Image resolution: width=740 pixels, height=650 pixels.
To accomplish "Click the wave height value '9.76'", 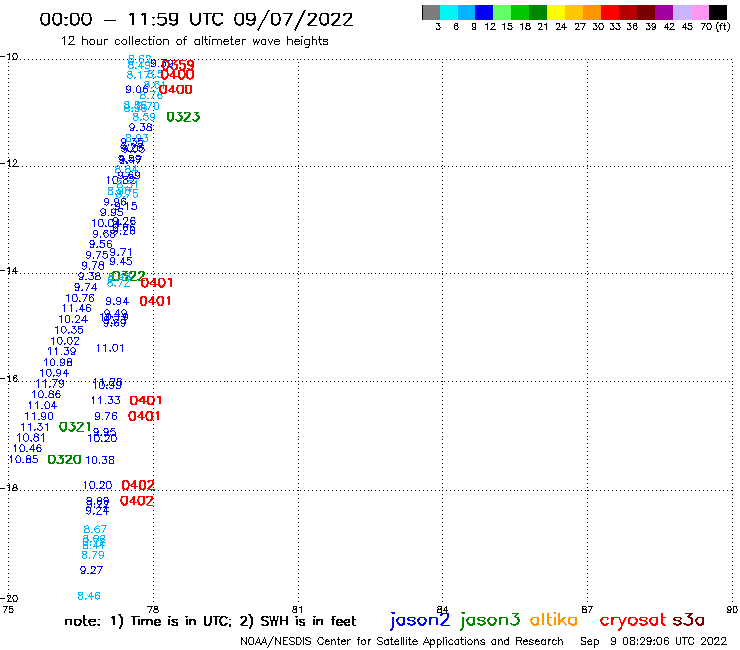I will (106, 416).
